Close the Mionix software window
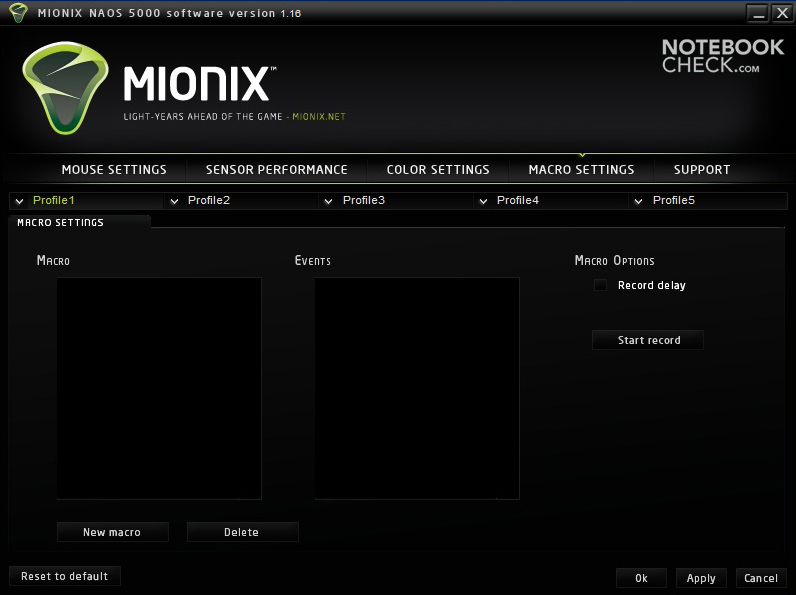 coord(782,13)
